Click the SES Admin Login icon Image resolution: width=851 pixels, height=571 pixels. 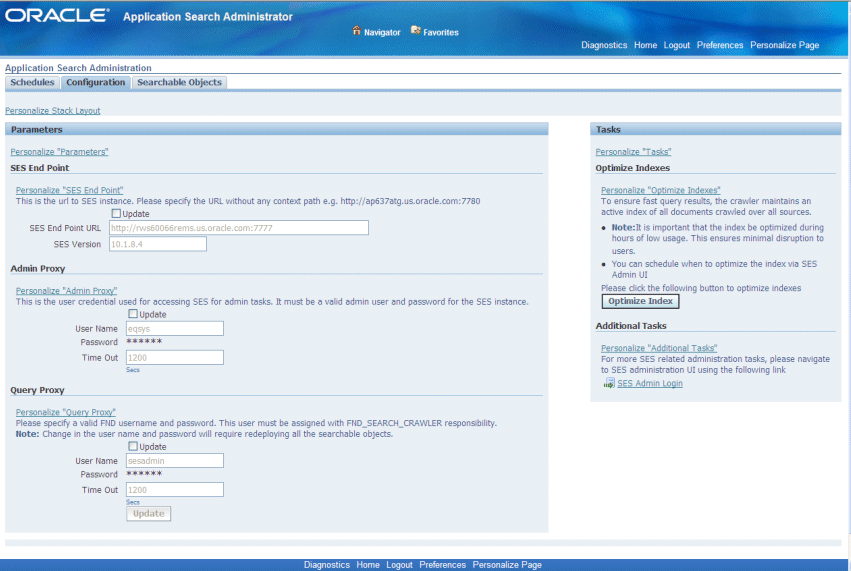(x=609, y=383)
